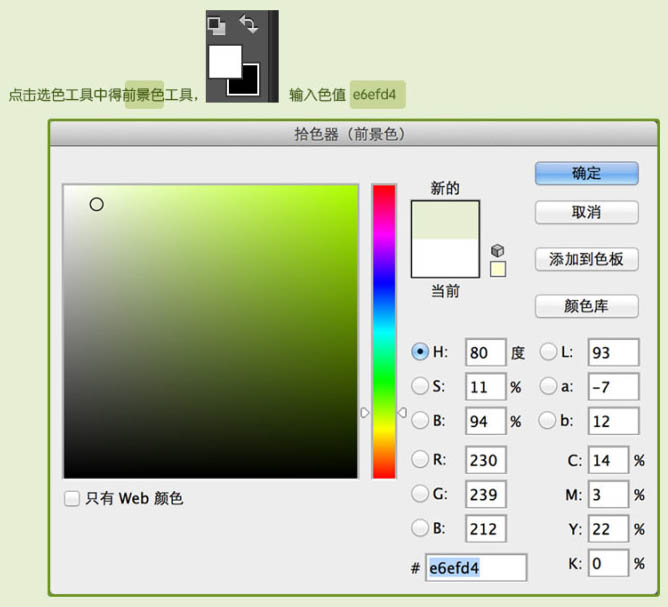Image resolution: width=668 pixels, height=607 pixels.
Task: Select the B brightness radio button
Action: tap(420, 420)
